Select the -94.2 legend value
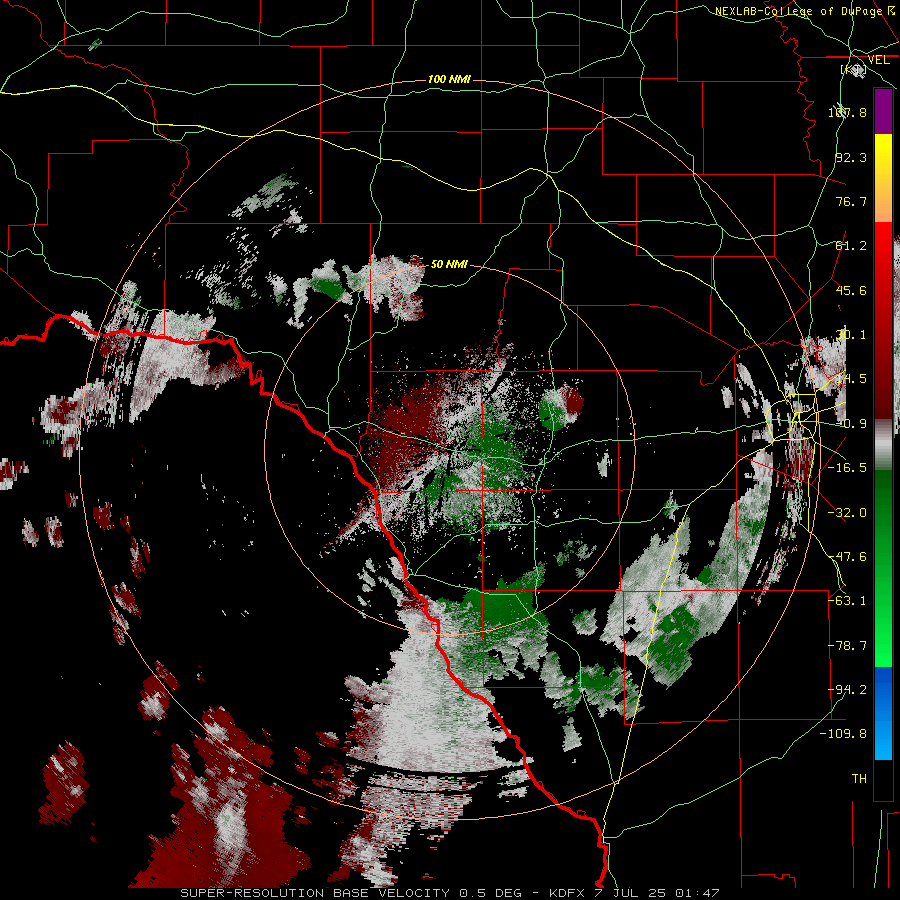Viewport: 900px width, 900px height. tap(847, 690)
